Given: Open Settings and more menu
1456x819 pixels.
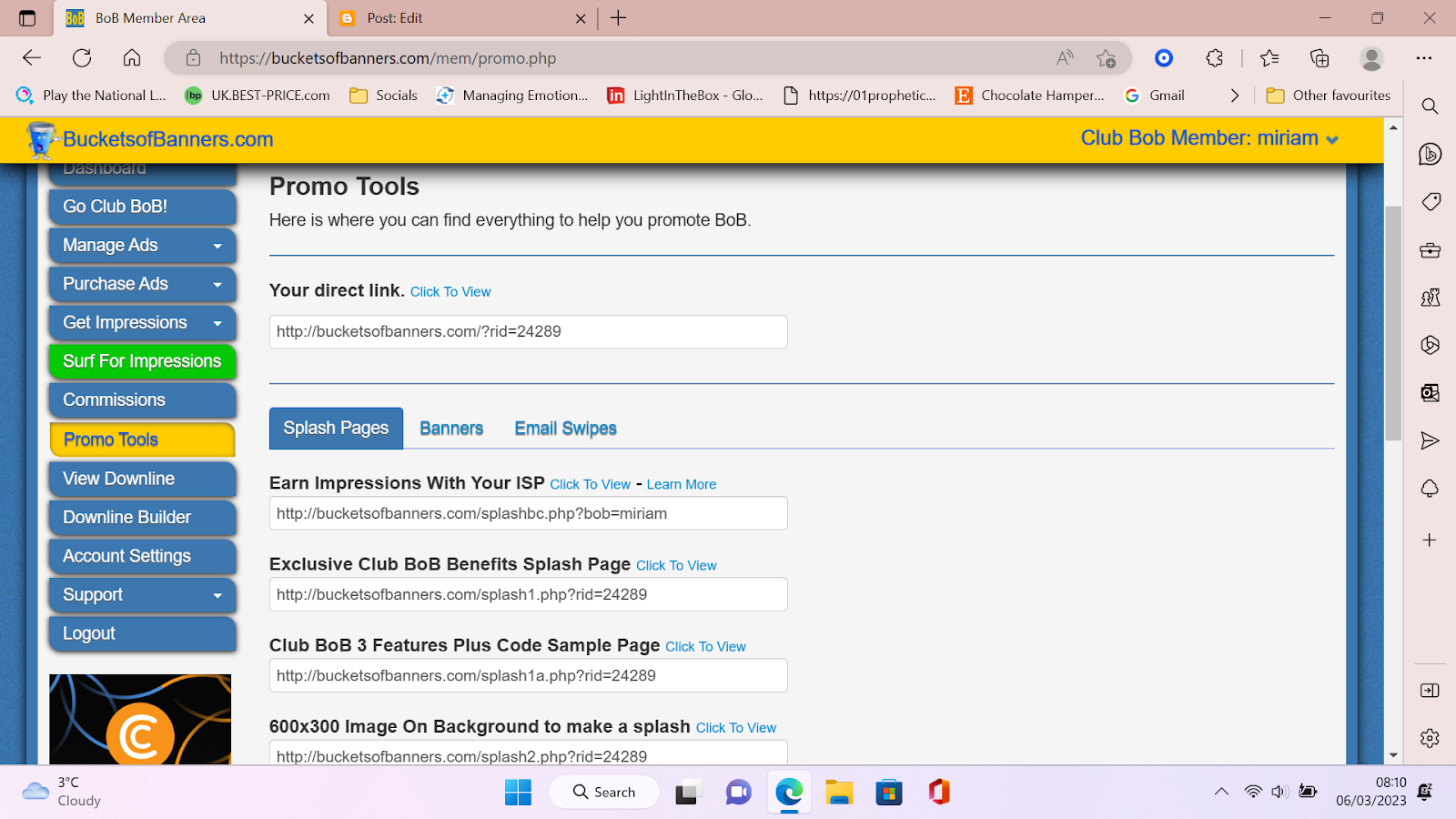Looking at the screenshot, I should tap(1424, 58).
